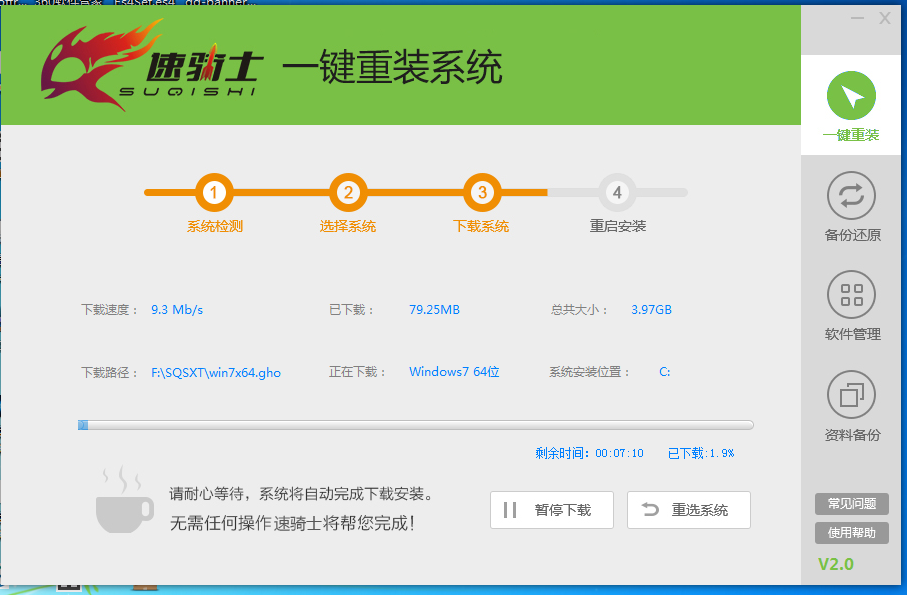Select the 一键重装 green arrow icon
Screen dimensions: 907x595
[x=851, y=96]
